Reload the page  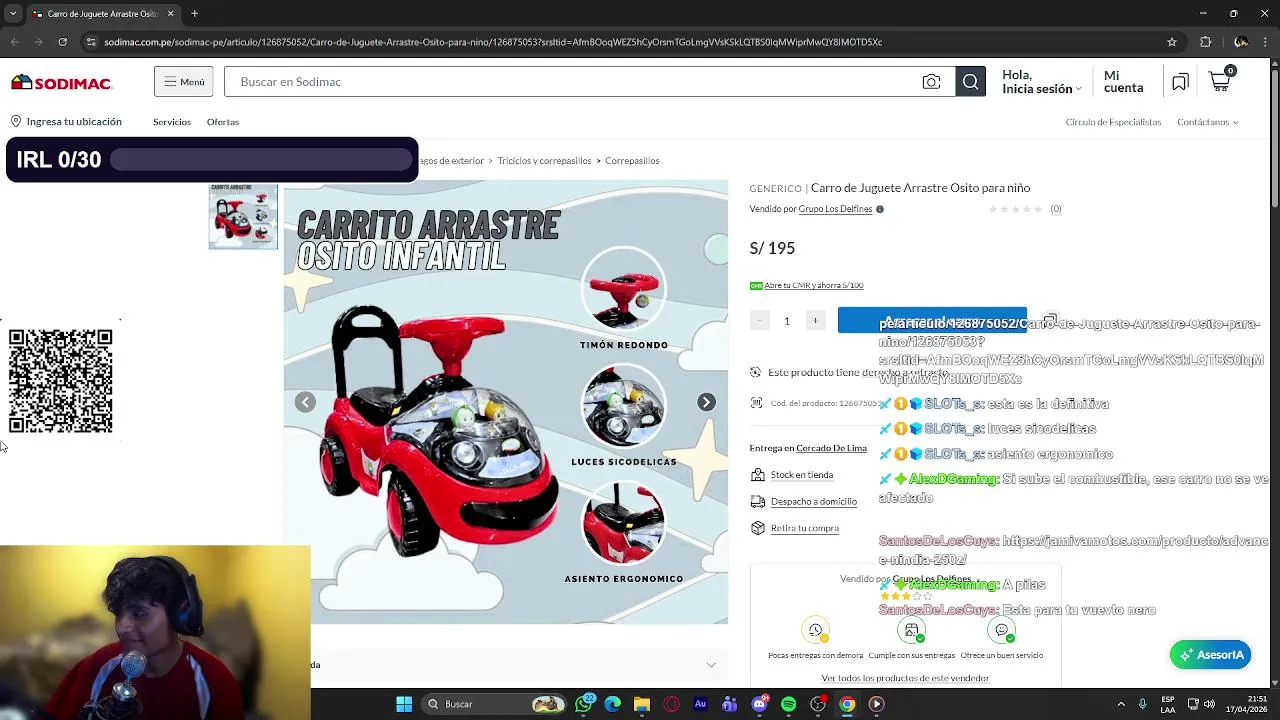[62, 42]
